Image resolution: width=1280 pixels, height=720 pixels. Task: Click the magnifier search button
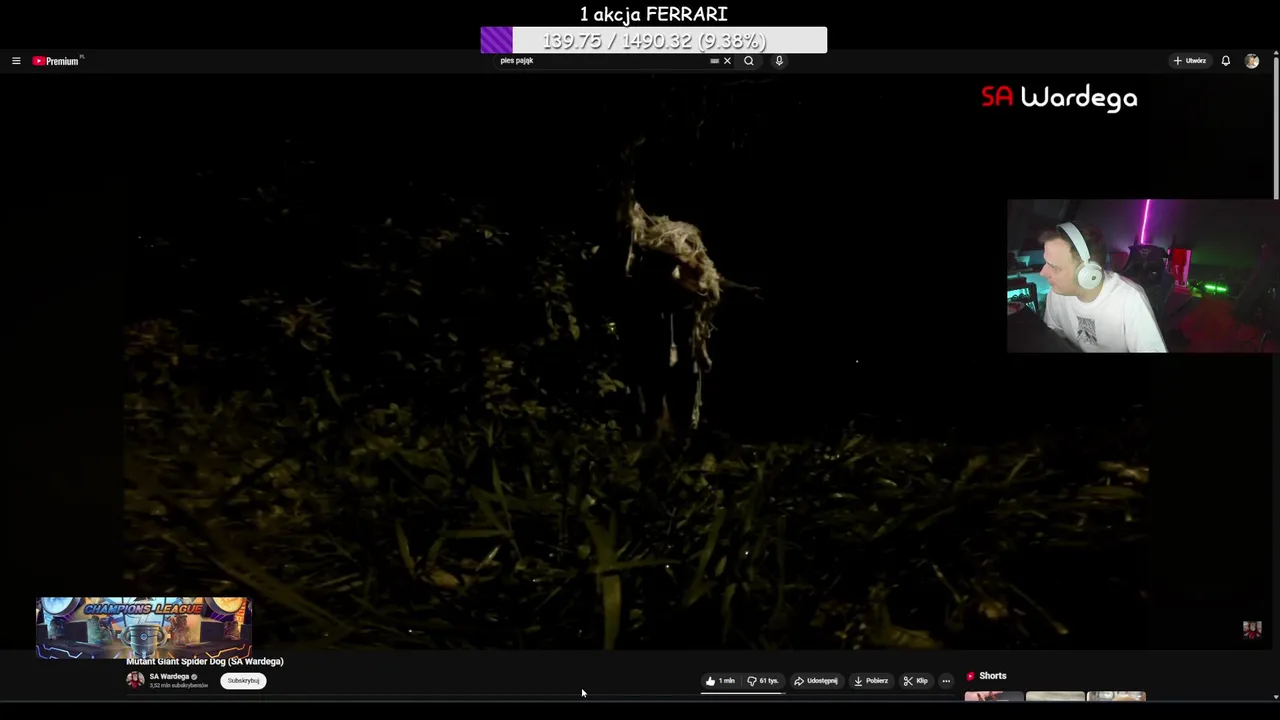(748, 61)
